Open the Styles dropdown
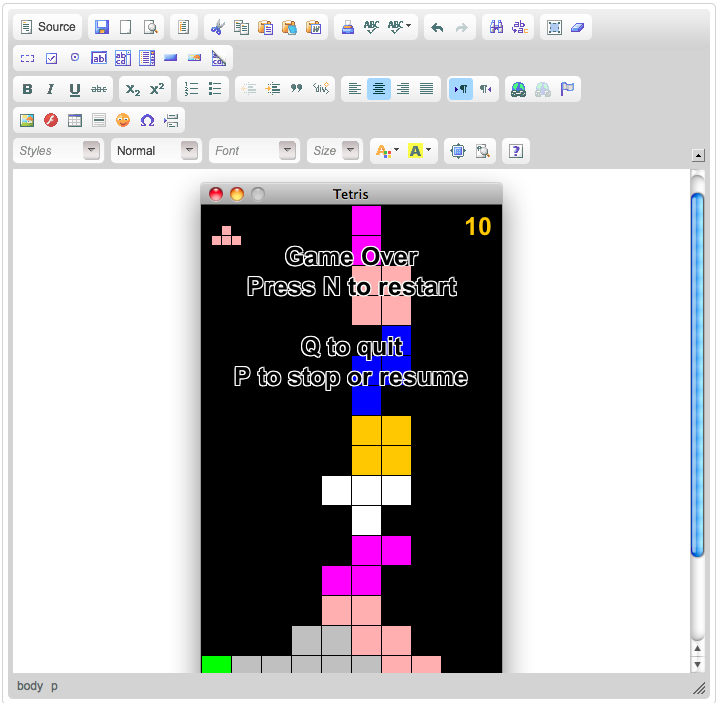 click(x=59, y=151)
